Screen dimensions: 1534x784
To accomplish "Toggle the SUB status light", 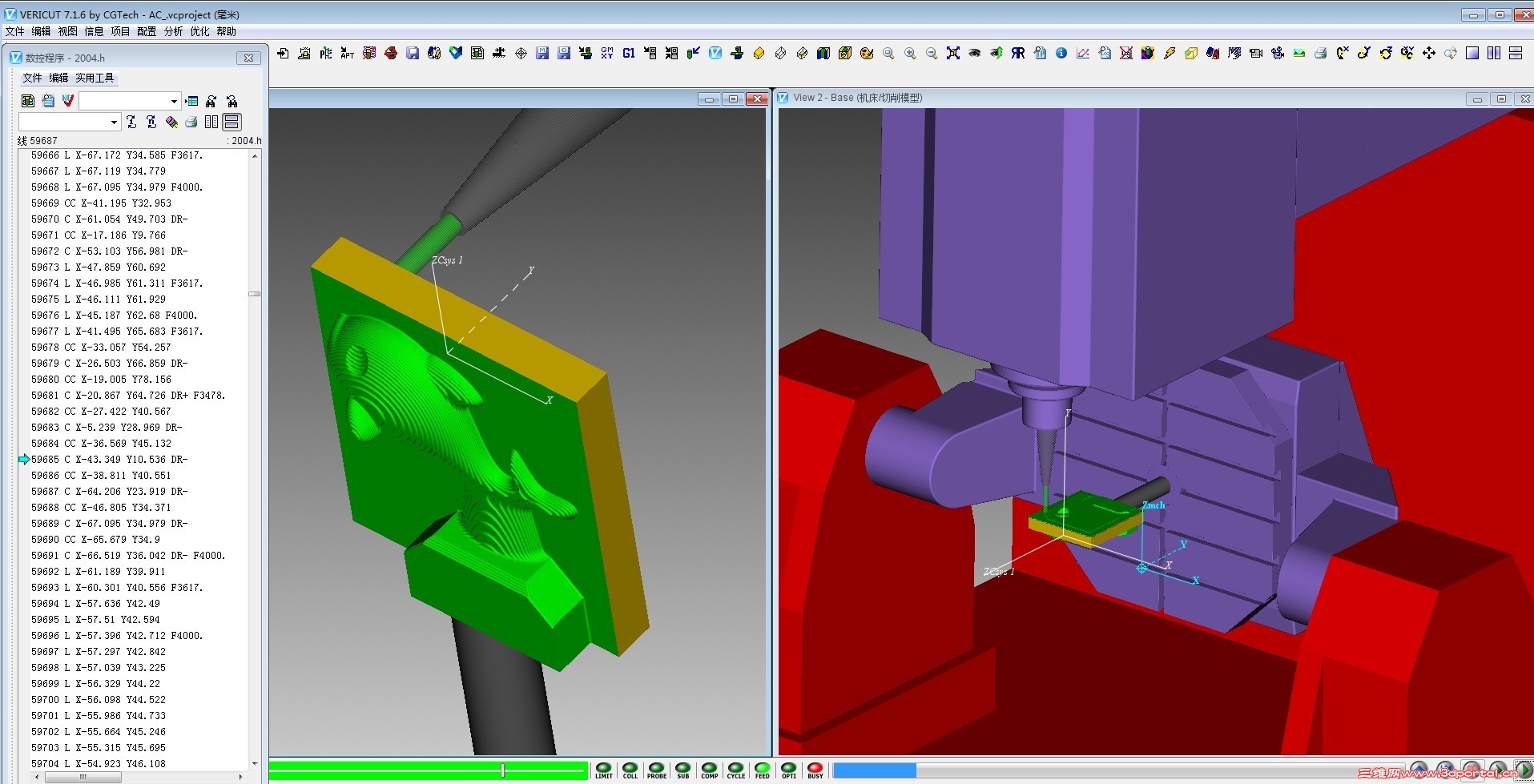I will pos(683,770).
